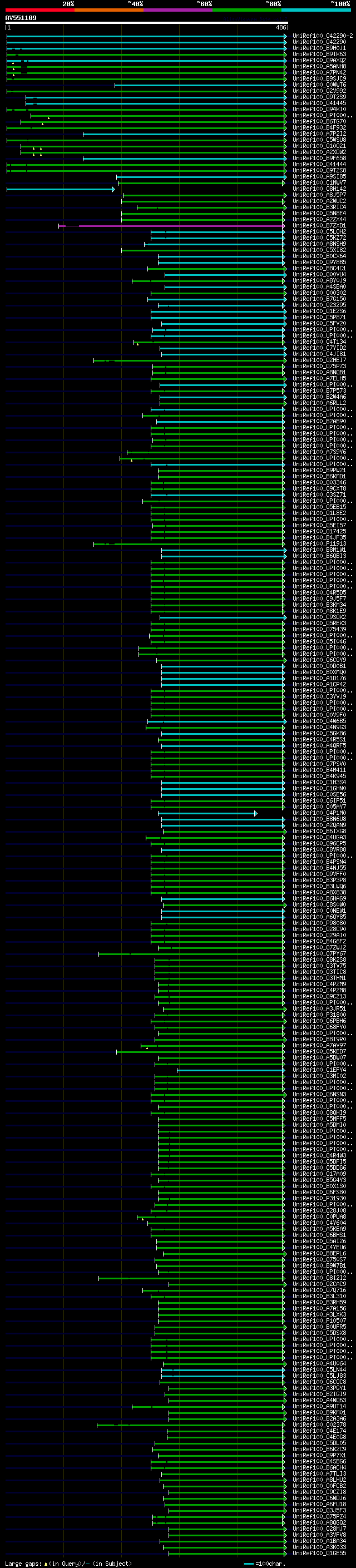The width and height of the screenshot is (356, 1568).
Task: Click hit label UniRef100_Q4T134
Action: [319, 342]
